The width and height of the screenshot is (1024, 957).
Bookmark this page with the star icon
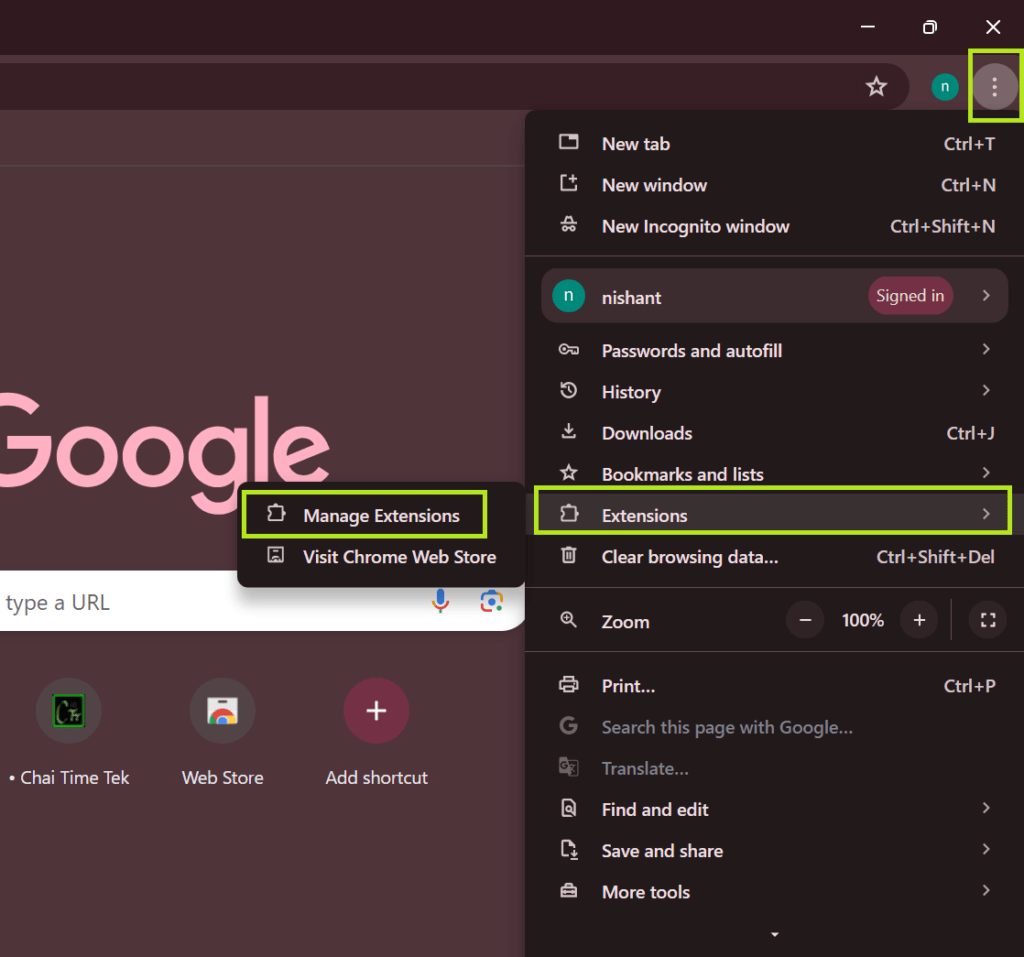876,86
